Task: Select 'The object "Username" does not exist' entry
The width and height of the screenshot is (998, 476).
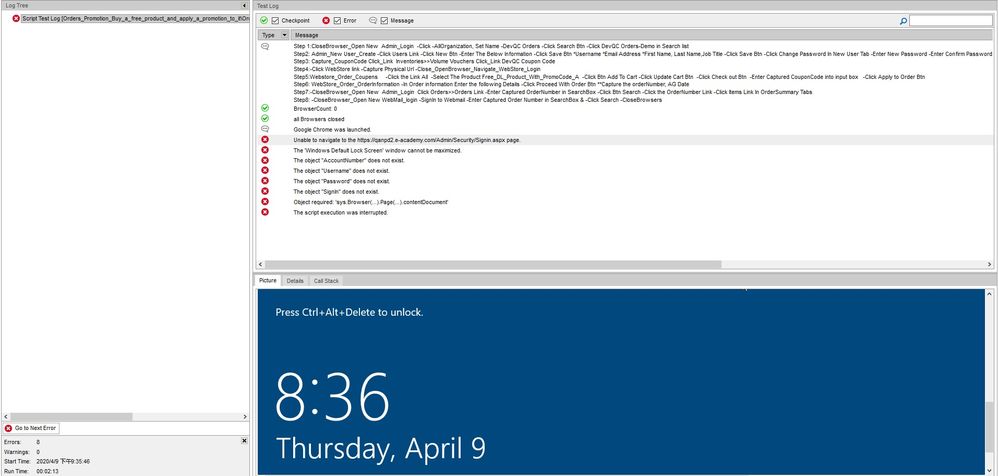Action: pyautogui.click(x=341, y=171)
